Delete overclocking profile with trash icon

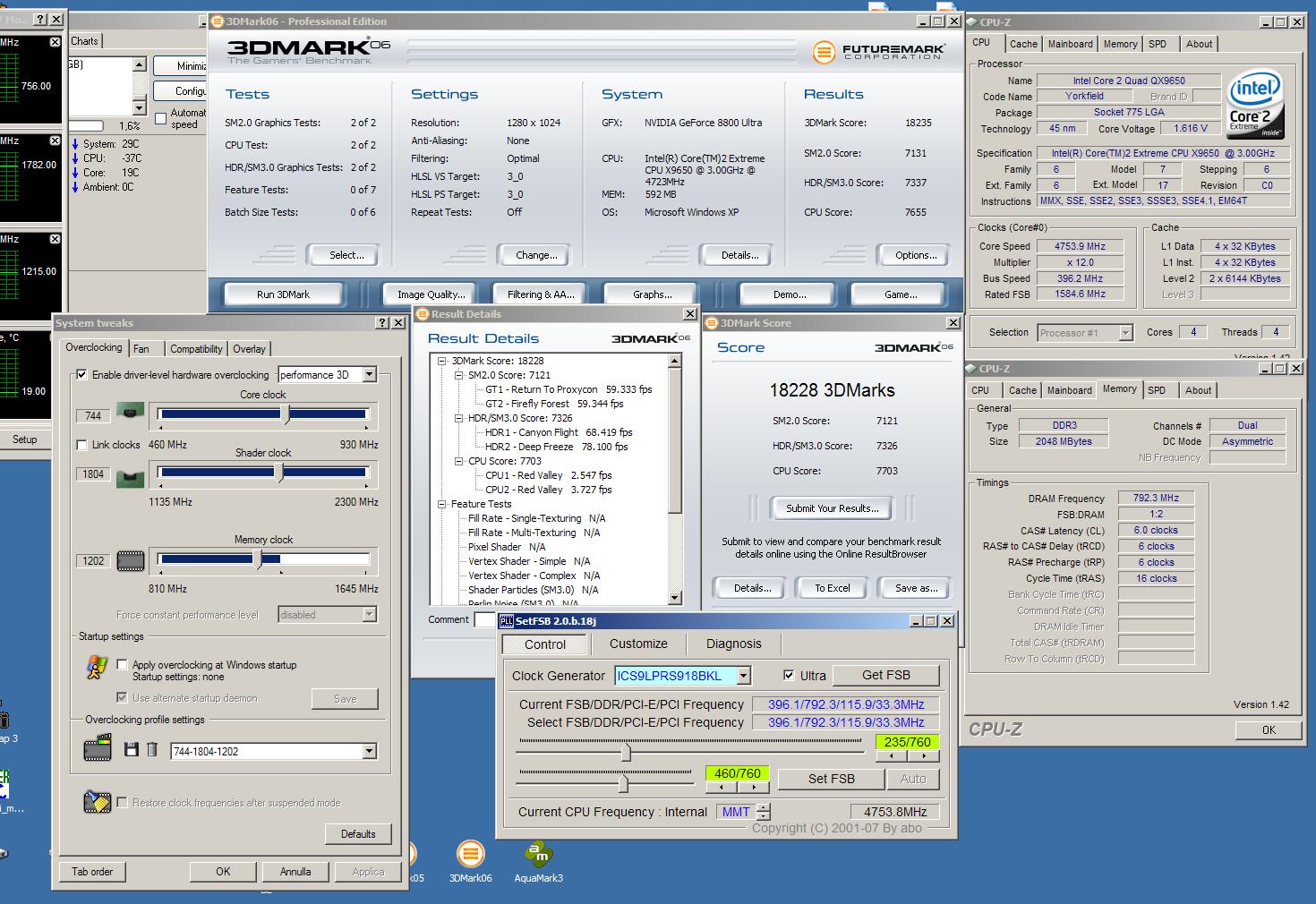152,749
